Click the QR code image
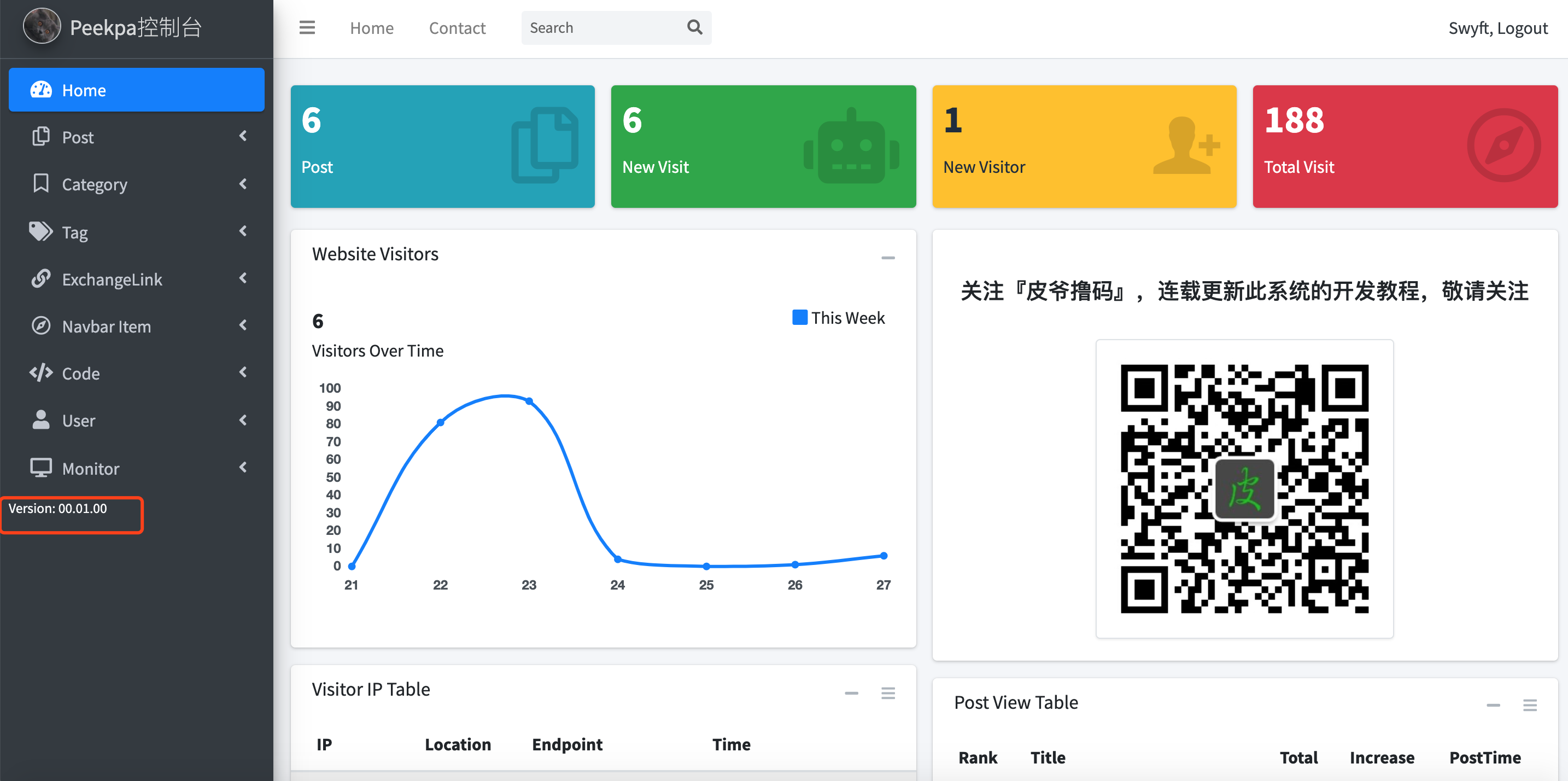This screenshot has width=1568, height=781. click(1245, 488)
